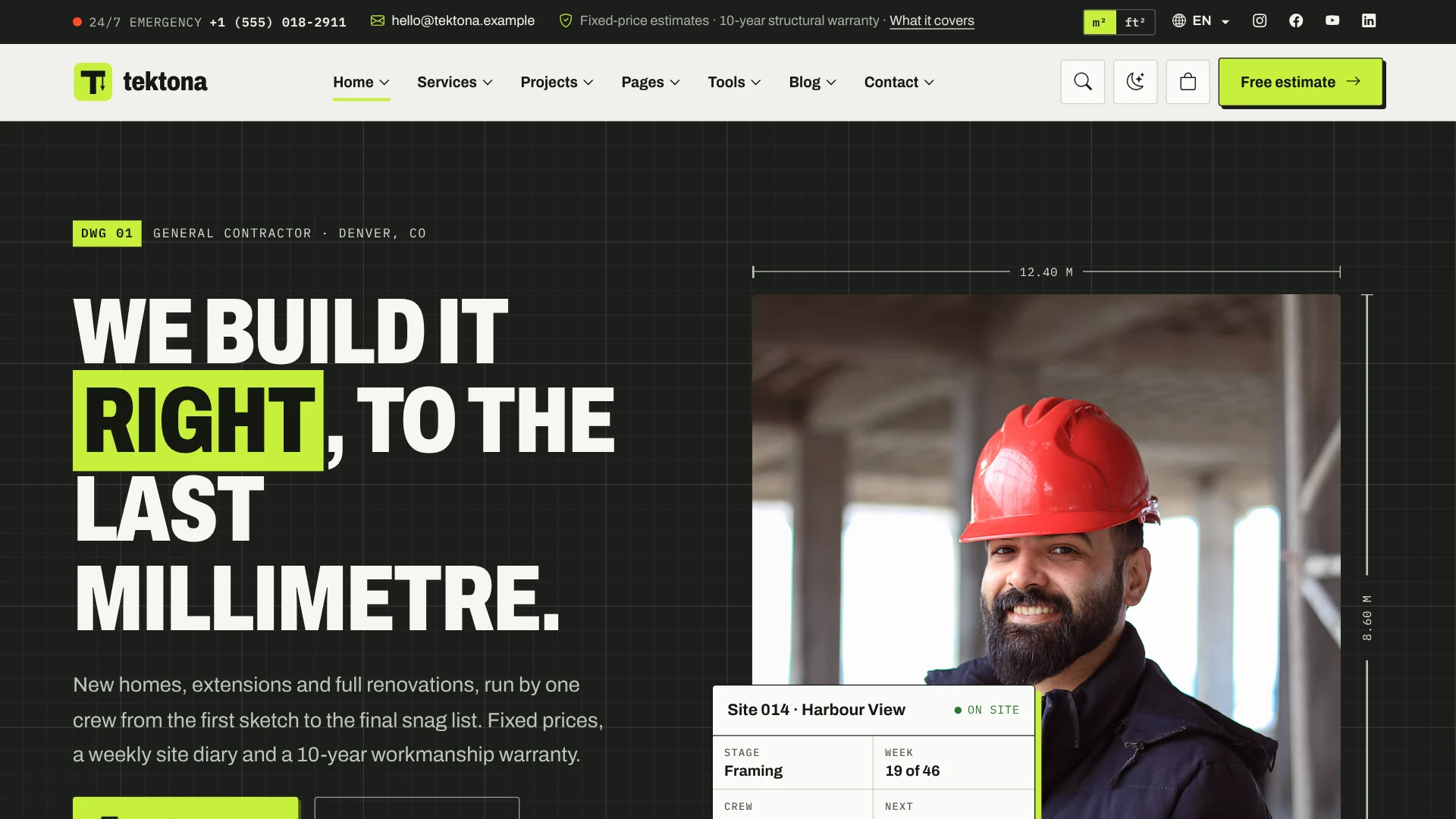This screenshot has width=1456, height=819.
Task: Click the DWG 01 badge
Action: (107, 234)
